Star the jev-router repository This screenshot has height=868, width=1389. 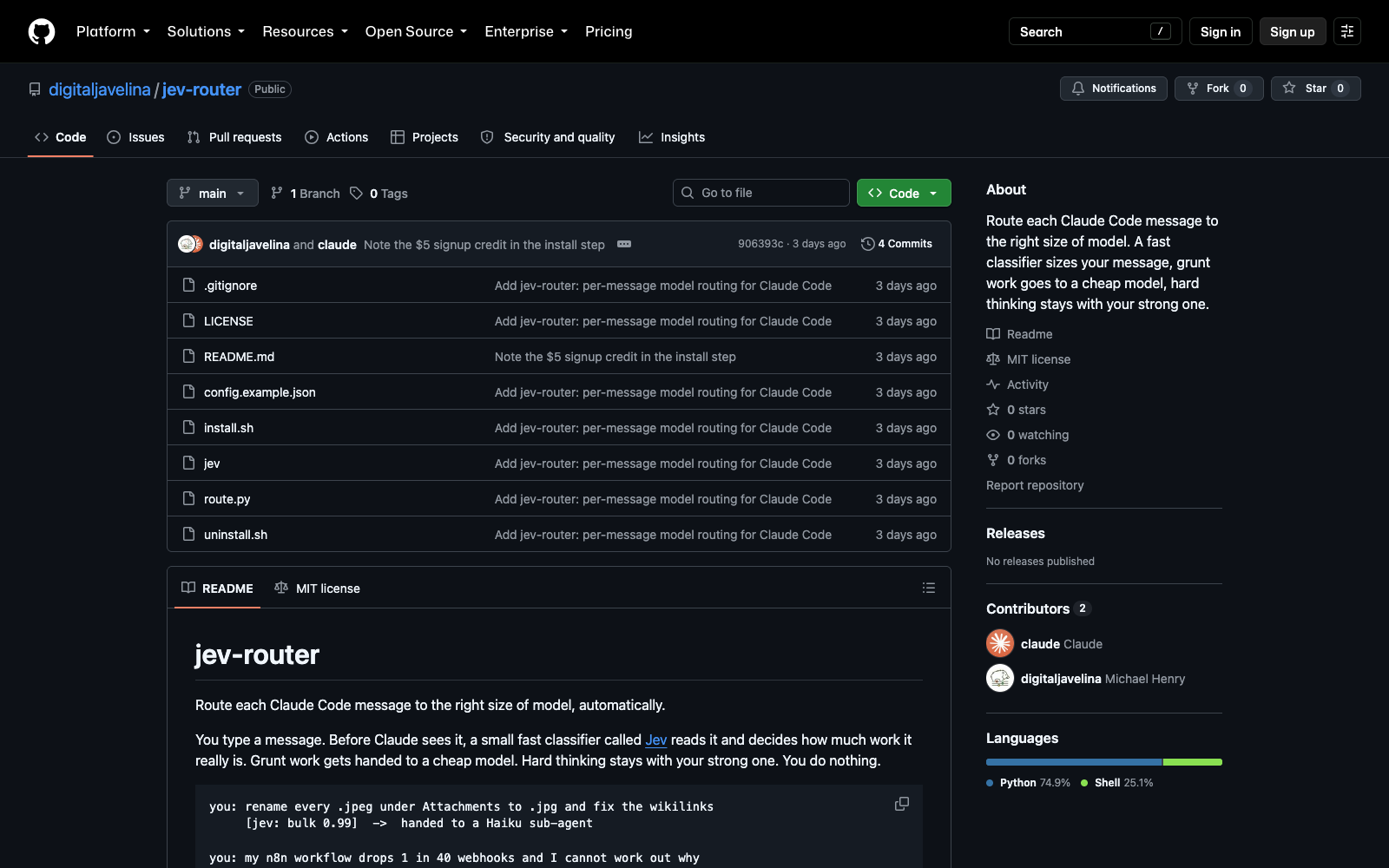[x=1316, y=89]
